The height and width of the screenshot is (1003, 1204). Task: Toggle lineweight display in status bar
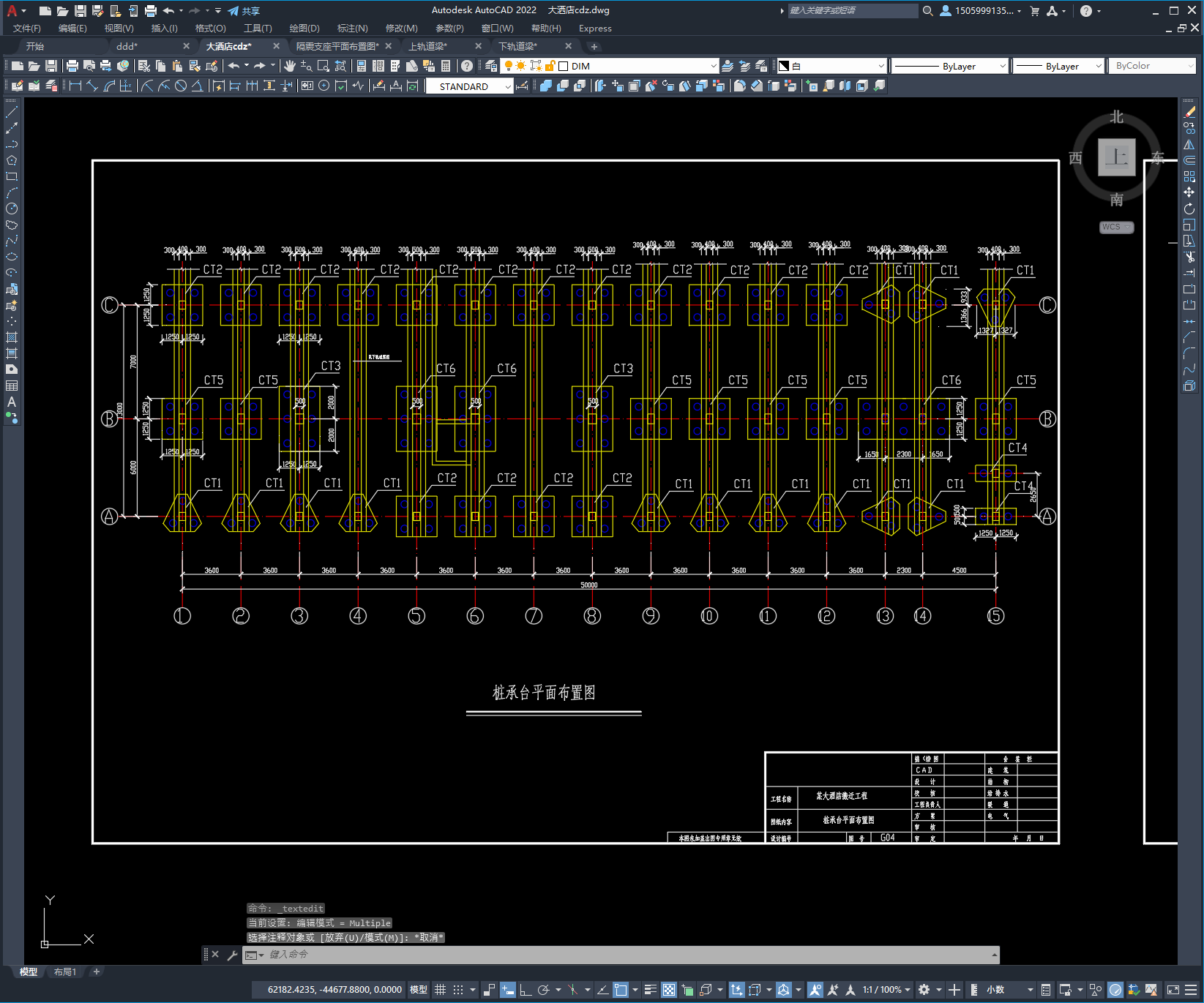[650, 990]
